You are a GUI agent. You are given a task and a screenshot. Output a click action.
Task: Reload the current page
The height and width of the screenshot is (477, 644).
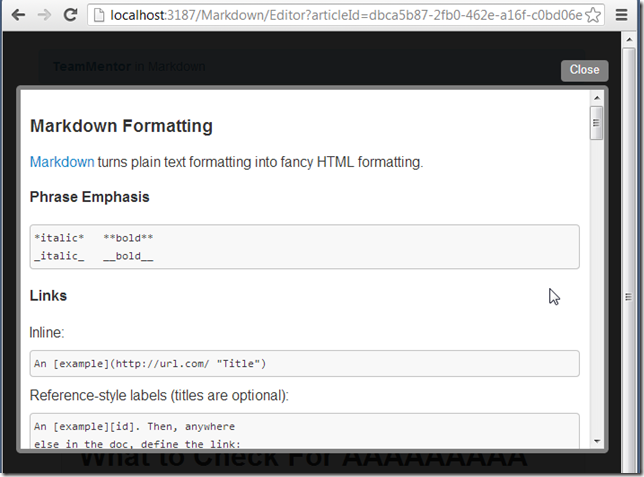tap(70, 15)
